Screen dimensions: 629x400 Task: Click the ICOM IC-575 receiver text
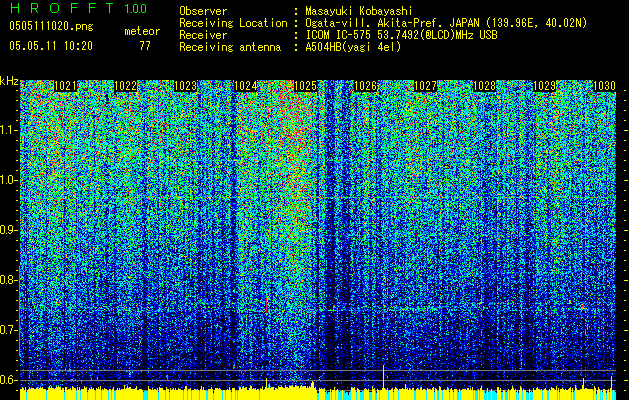(401, 35)
